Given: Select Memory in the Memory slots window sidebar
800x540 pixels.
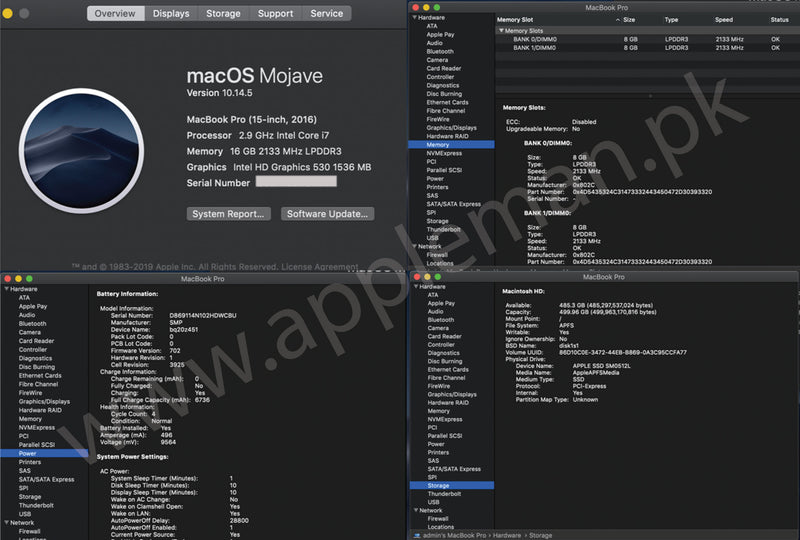Looking at the screenshot, I should click(452, 145).
